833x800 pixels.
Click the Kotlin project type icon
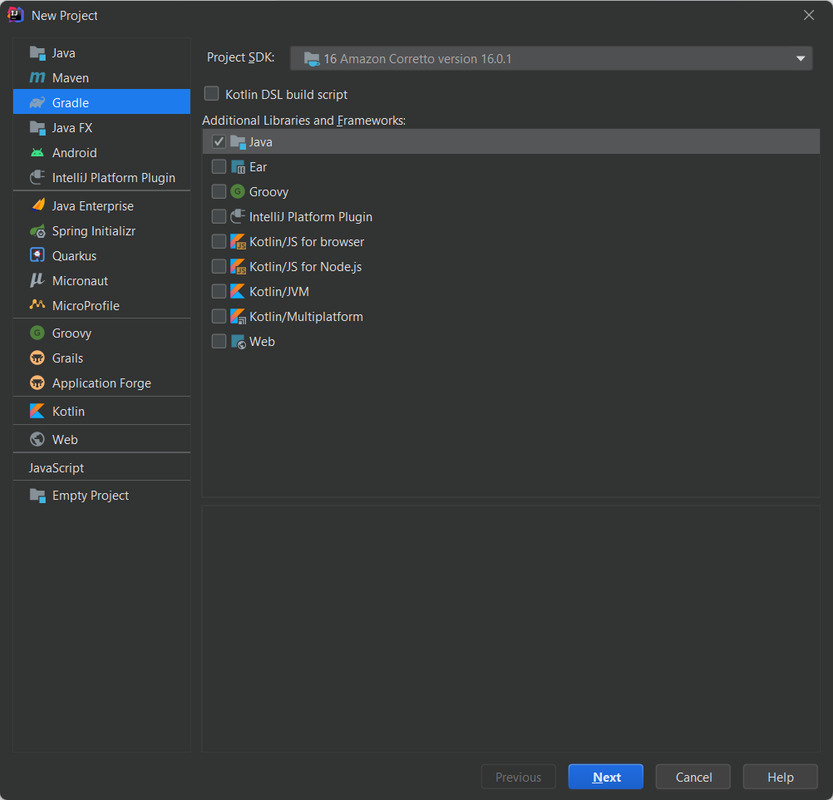pos(35,410)
